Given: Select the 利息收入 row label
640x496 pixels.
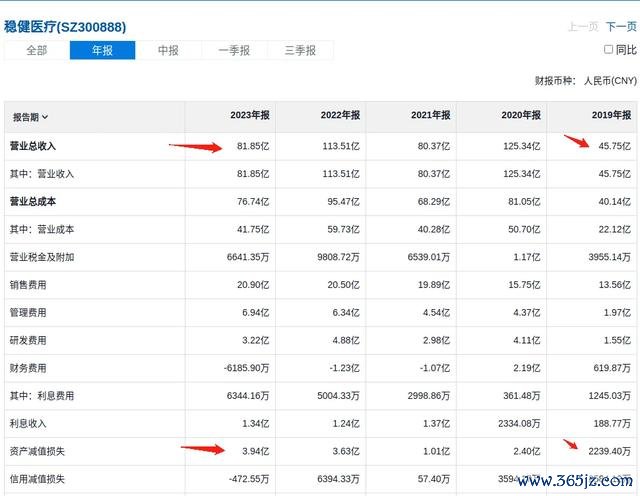Looking at the screenshot, I should (28, 424).
